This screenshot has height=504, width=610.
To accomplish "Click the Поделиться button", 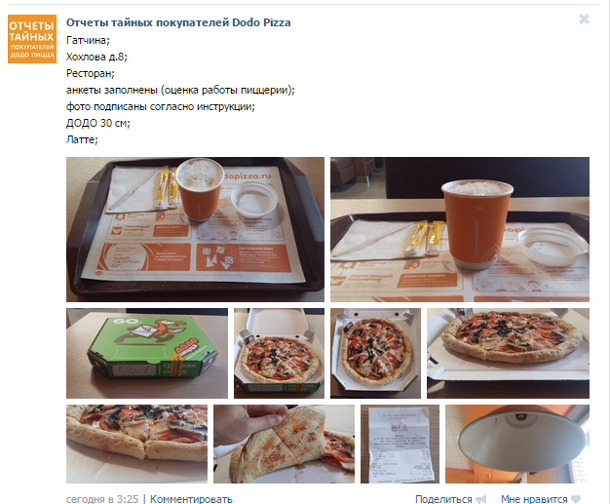I will [443, 499].
